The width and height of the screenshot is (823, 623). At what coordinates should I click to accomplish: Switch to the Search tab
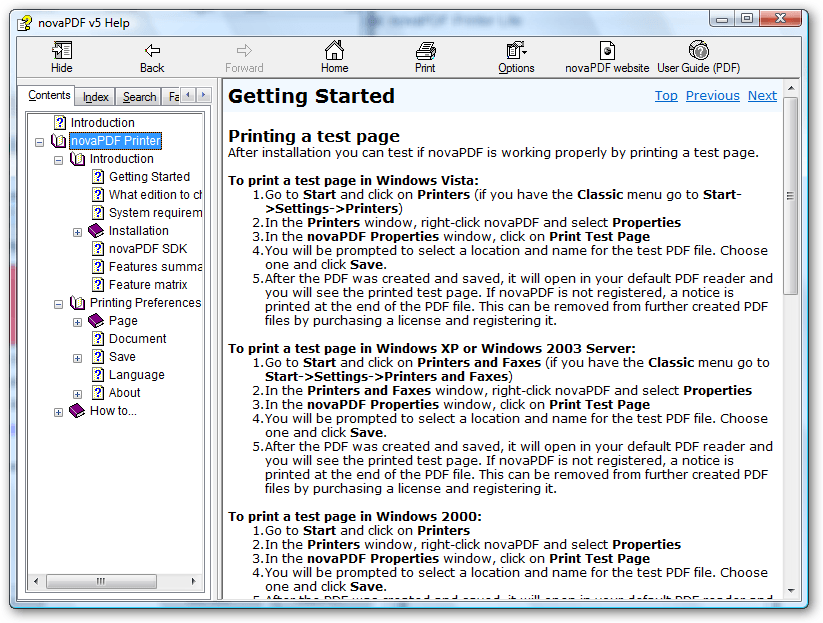(x=139, y=97)
